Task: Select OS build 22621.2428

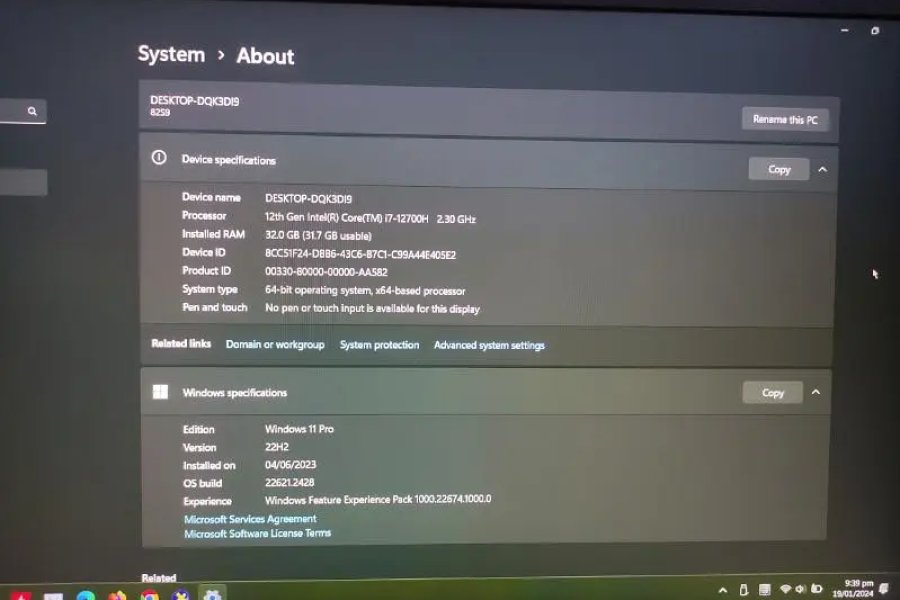Action: point(289,482)
